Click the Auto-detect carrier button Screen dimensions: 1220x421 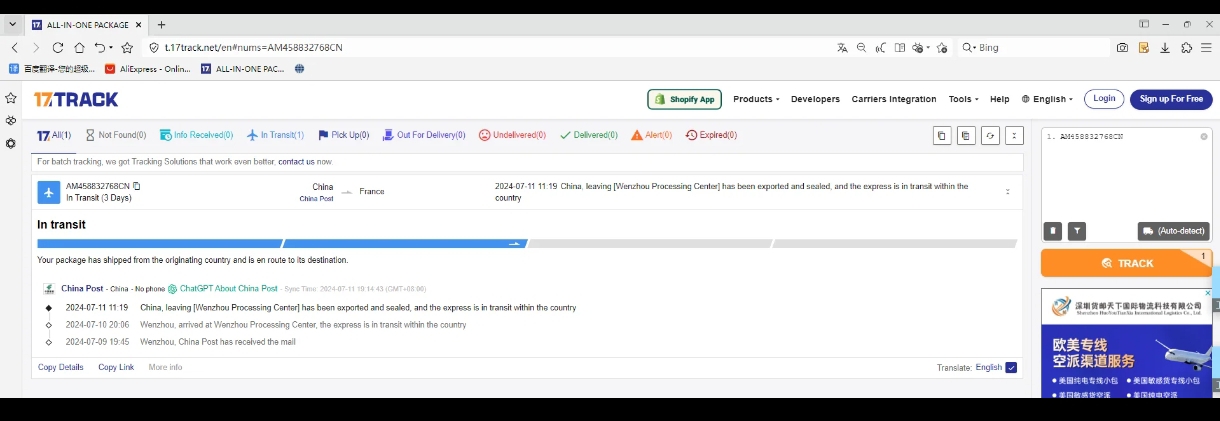1173,231
